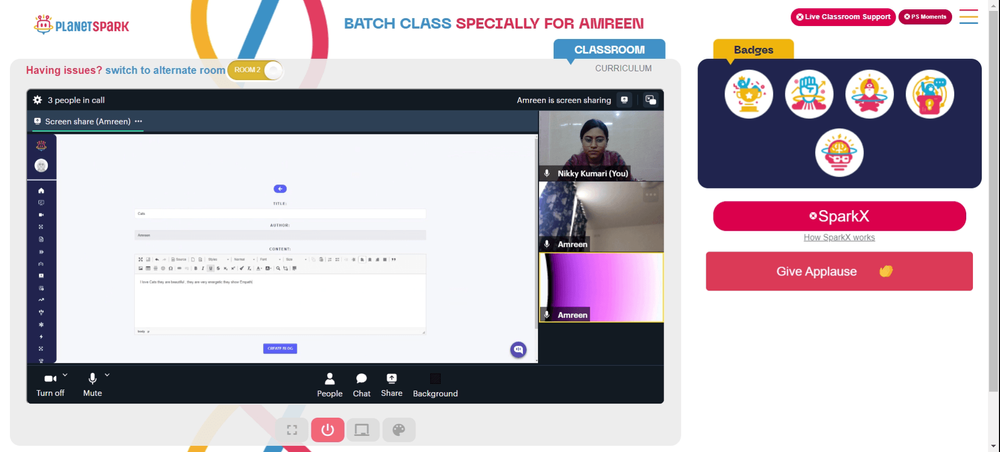This screenshot has height=452, width=1000.
Task: Expand camera options chevron
Action: coord(65,375)
